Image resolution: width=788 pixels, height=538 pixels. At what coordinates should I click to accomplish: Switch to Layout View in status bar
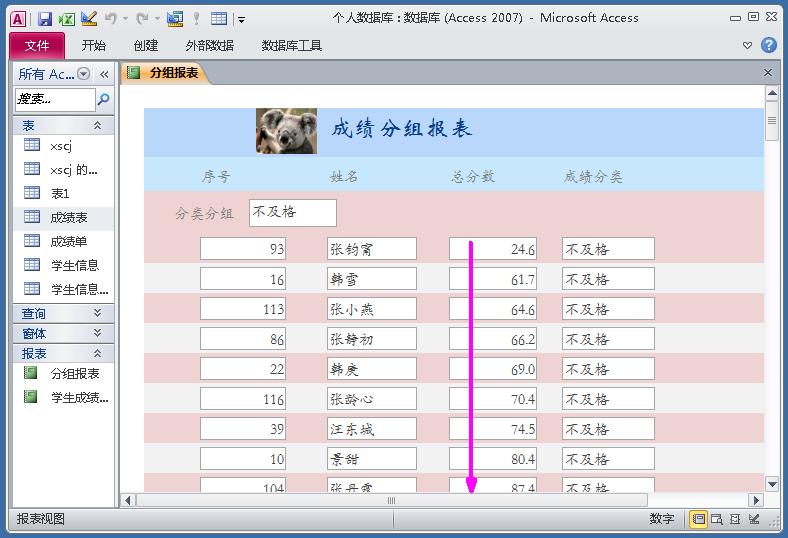point(735,519)
